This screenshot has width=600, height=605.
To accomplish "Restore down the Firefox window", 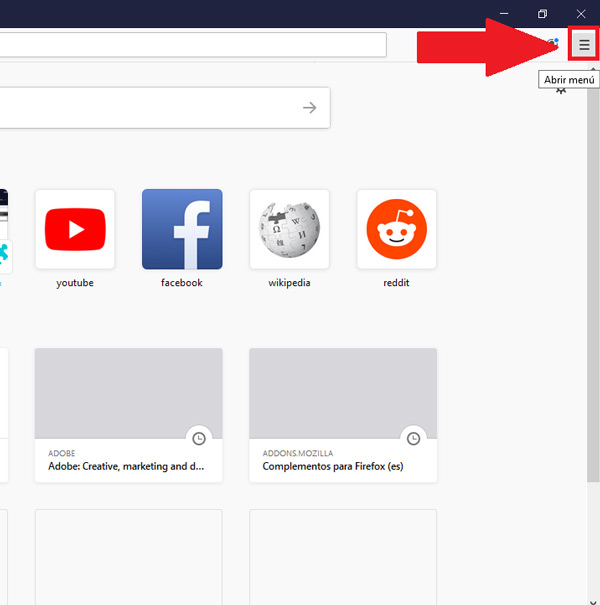I will point(542,14).
